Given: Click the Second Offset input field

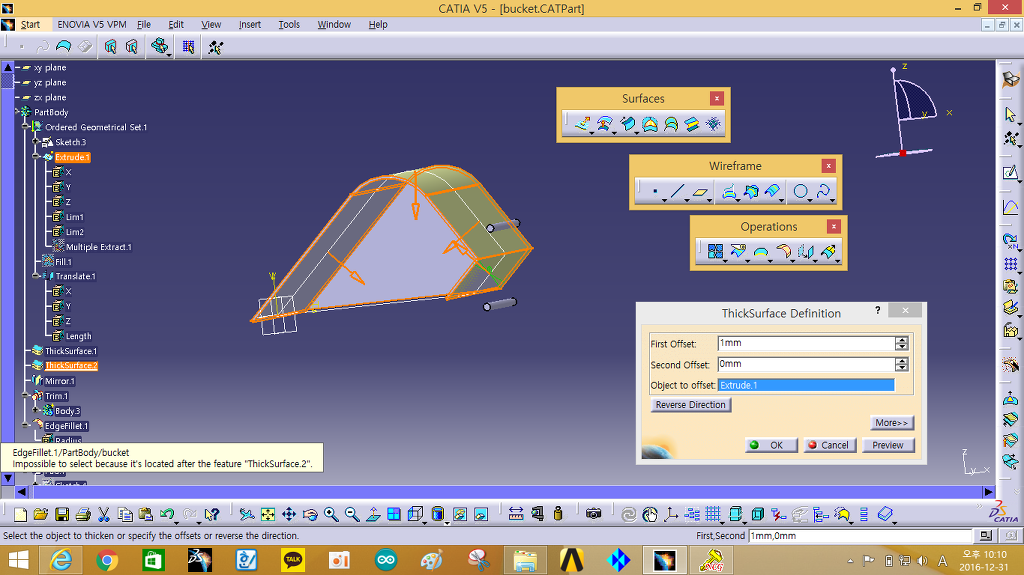Looking at the screenshot, I should click(x=805, y=365).
